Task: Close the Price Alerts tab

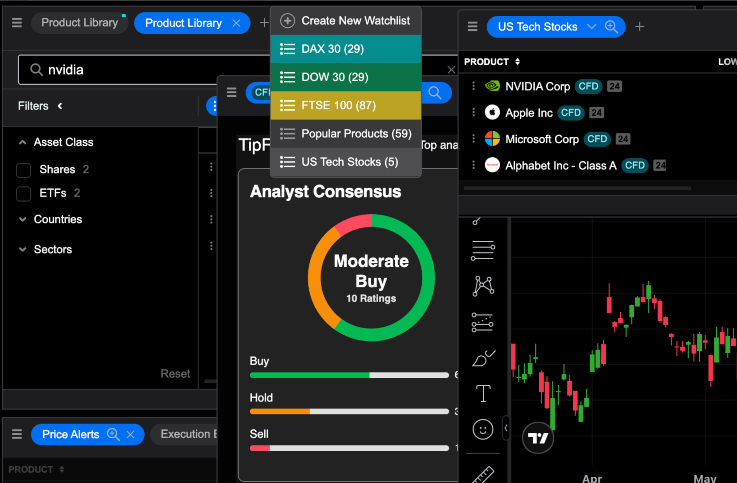Action: pyautogui.click(x=130, y=435)
